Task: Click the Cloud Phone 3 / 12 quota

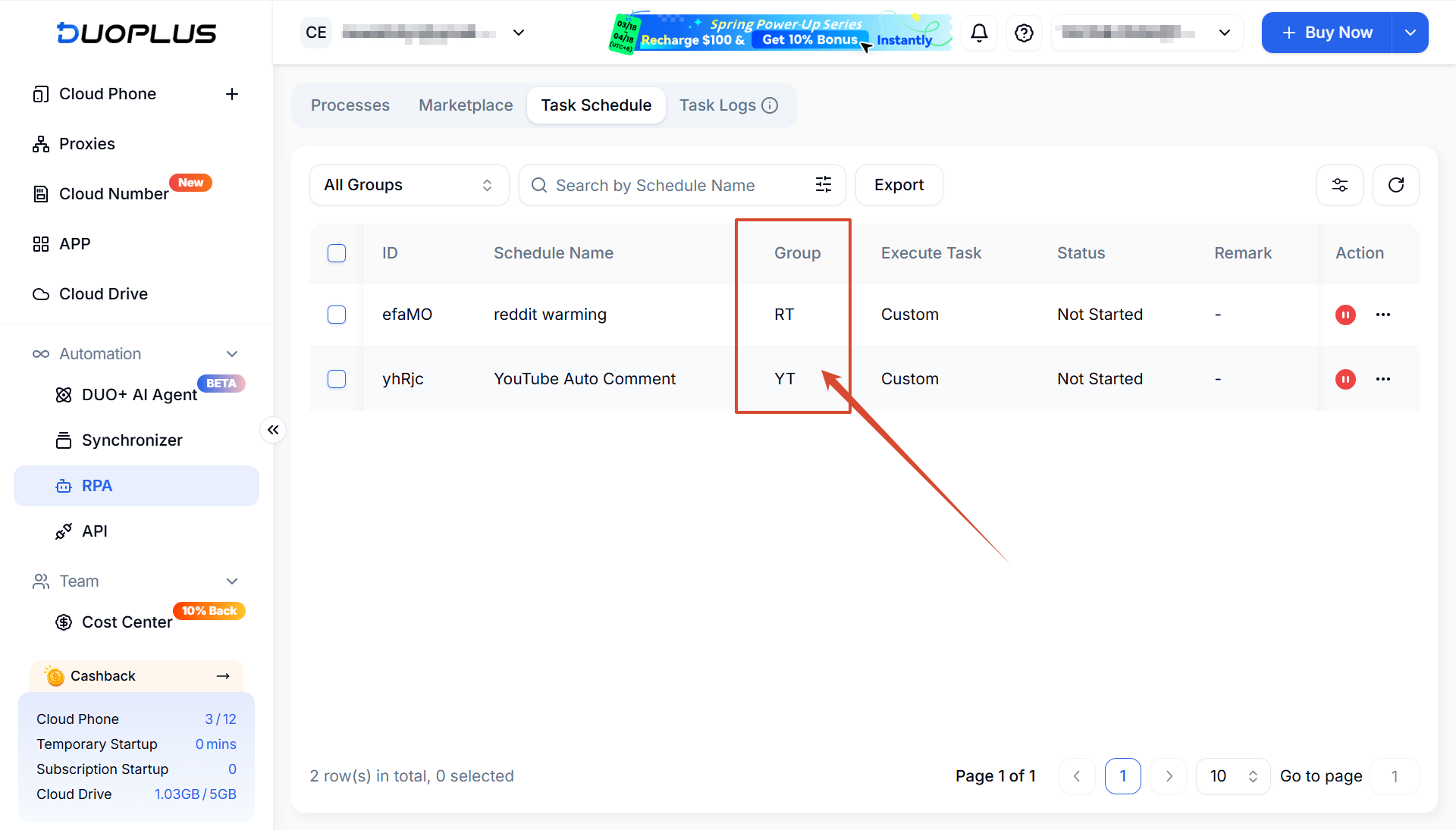Action: pyautogui.click(x=221, y=719)
